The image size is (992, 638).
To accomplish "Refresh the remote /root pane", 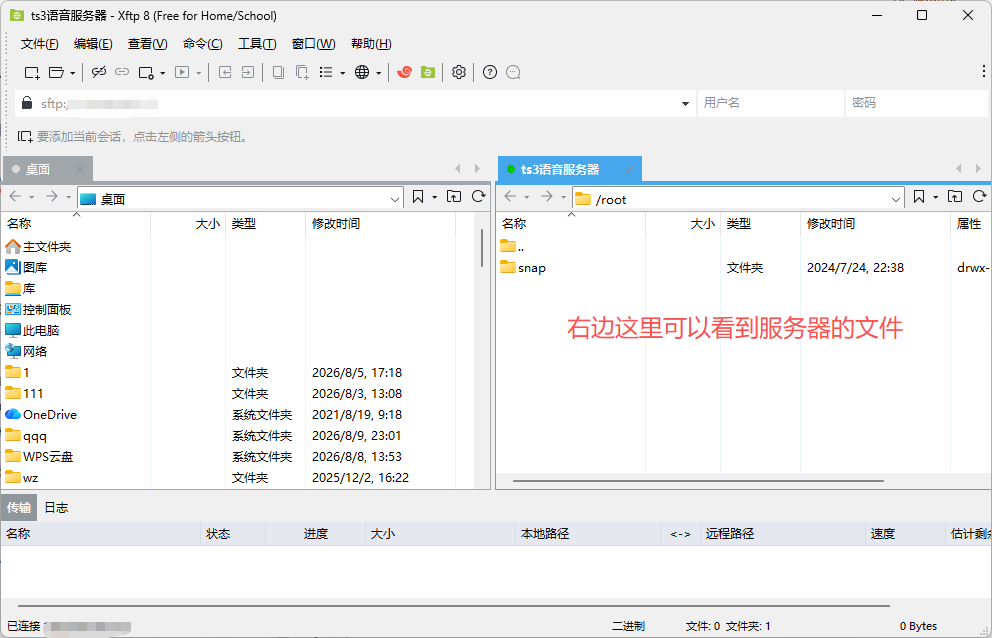I will tap(980, 197).
